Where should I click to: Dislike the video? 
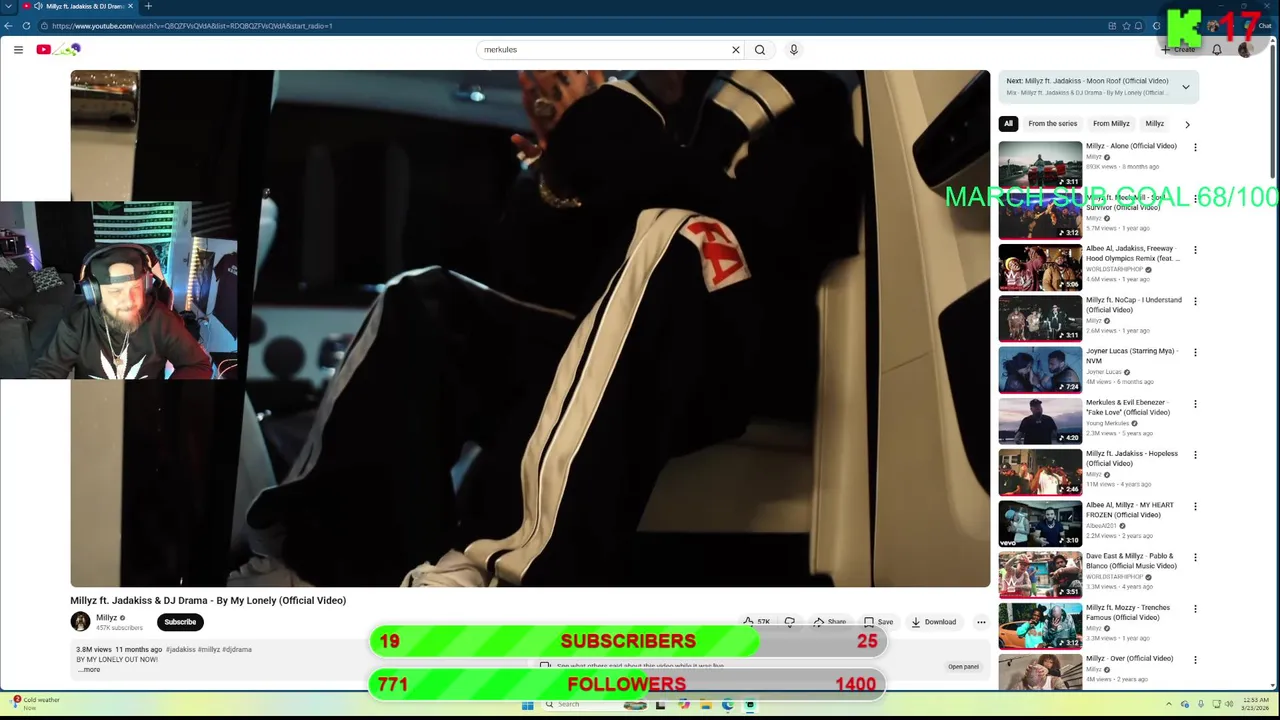click(x=789, y=622)
